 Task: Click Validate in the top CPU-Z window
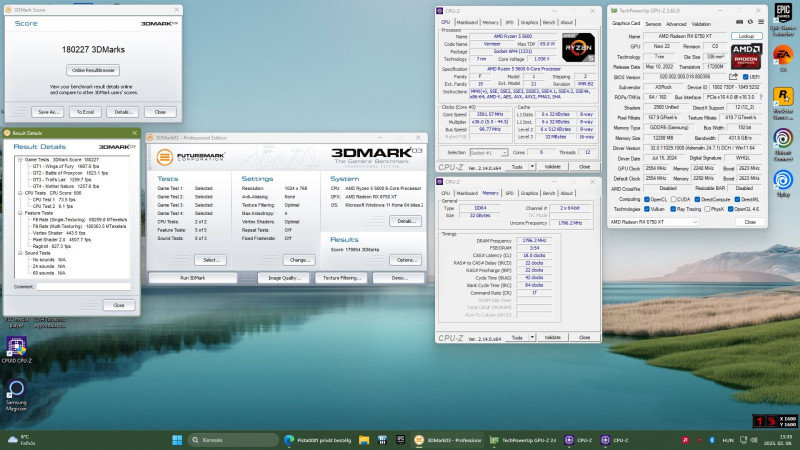(x=552, y=167)
